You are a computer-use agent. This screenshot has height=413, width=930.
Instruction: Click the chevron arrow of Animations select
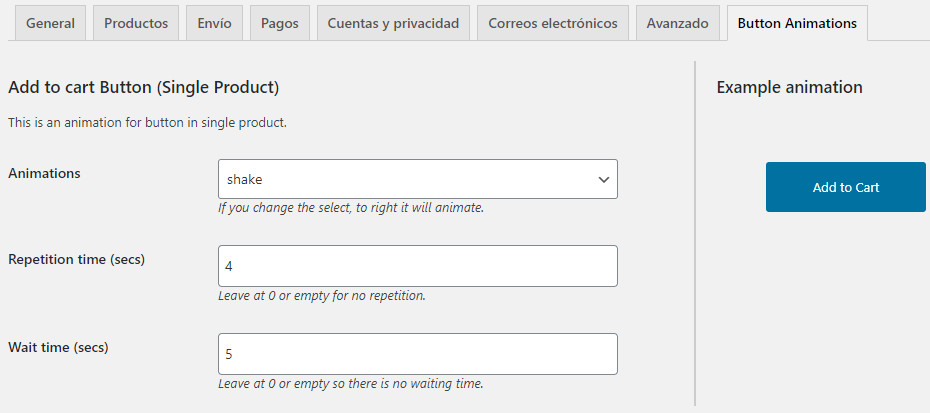tap(604, 179)
